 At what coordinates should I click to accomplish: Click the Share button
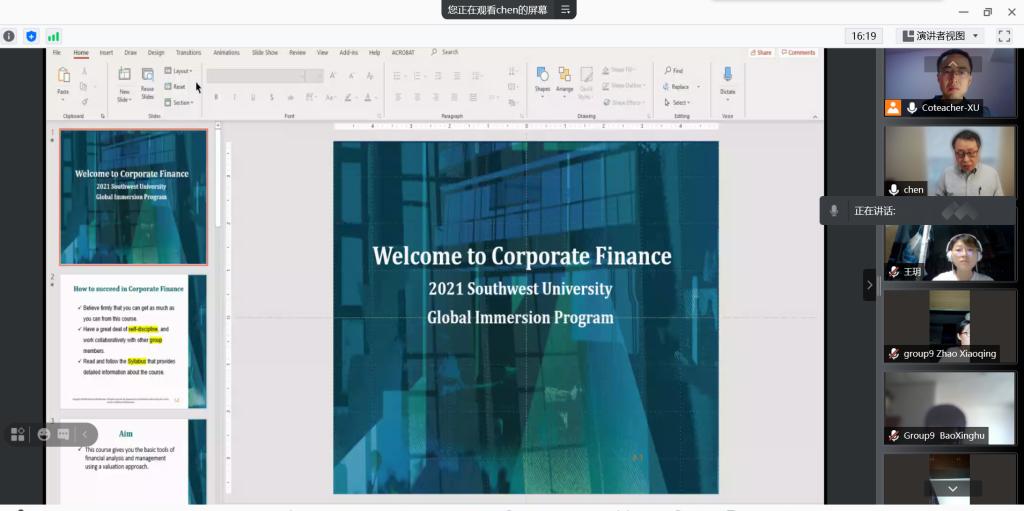pyautogui.click(x=761, y=52)
